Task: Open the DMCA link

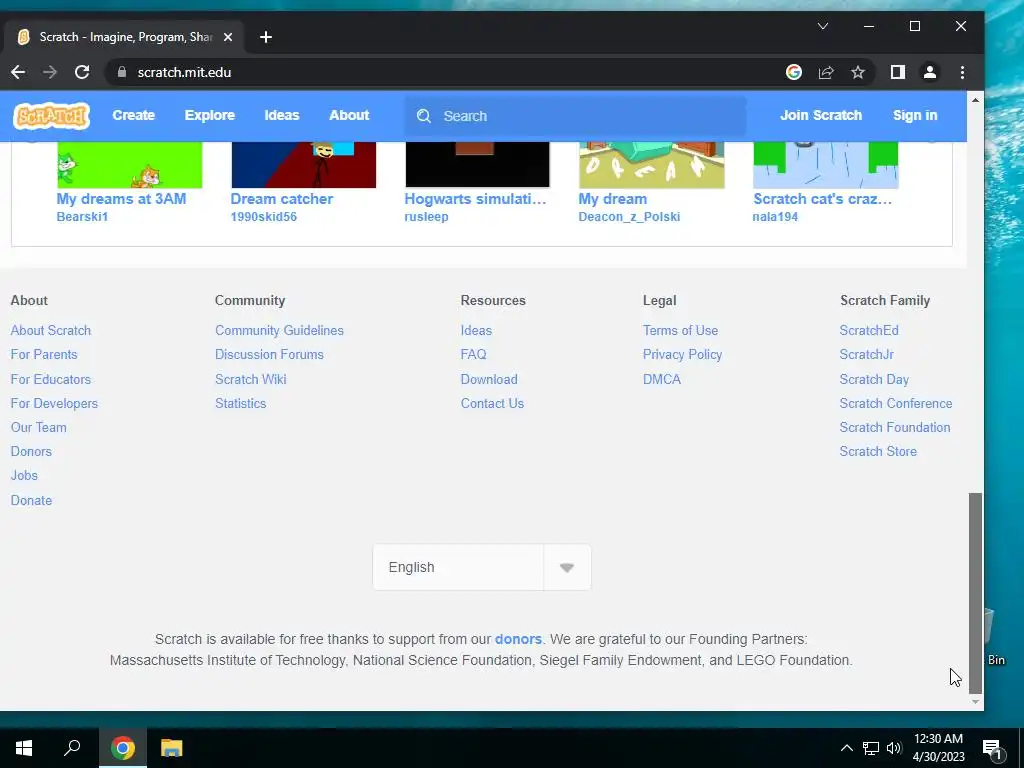Action: point(662,379)
